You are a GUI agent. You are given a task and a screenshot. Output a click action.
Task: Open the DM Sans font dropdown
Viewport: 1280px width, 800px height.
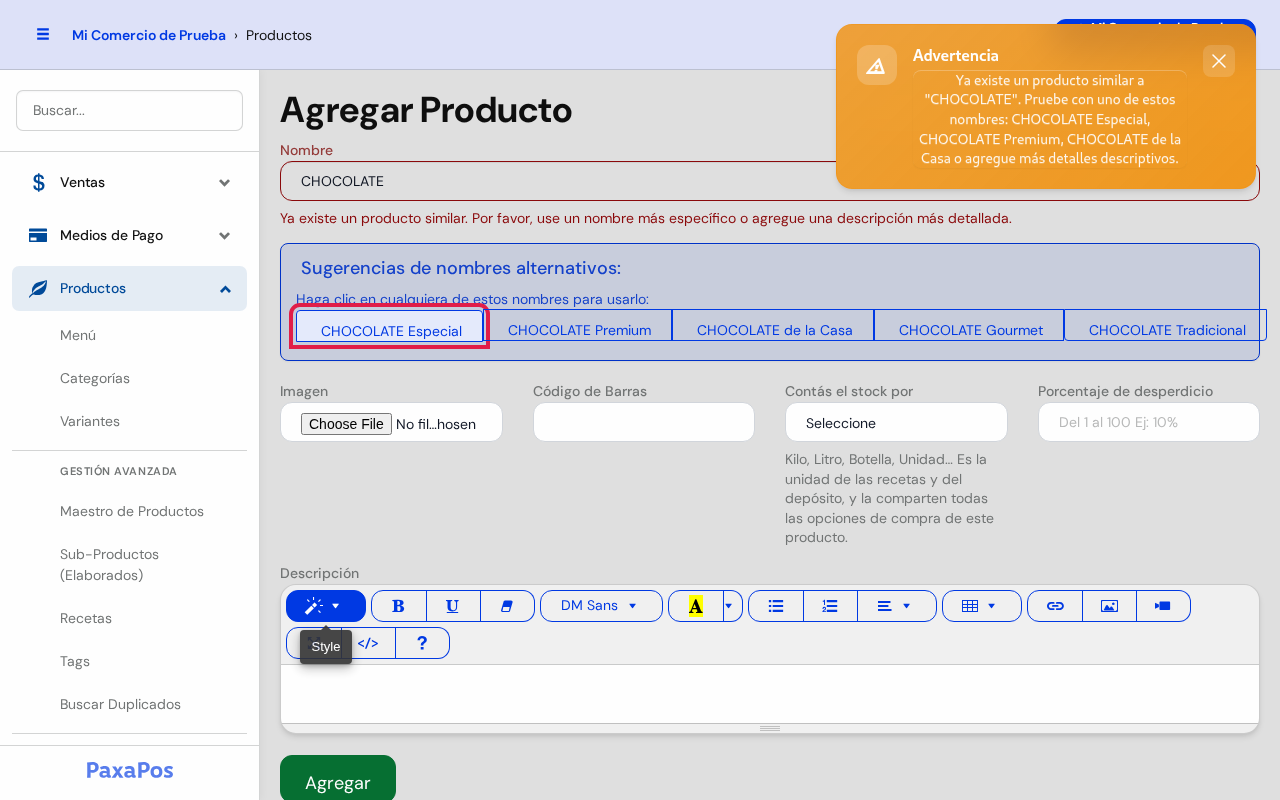601,606
